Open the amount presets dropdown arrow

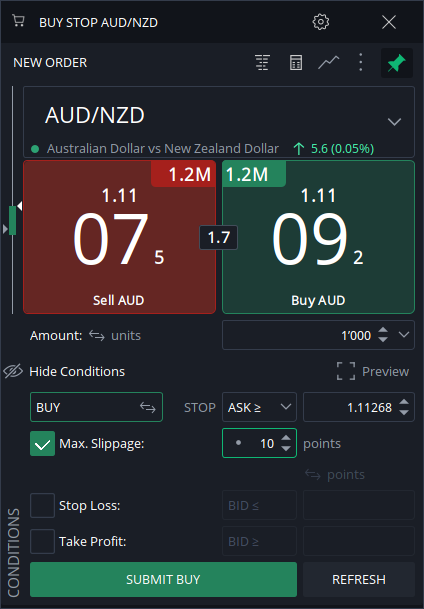[404, 334]
